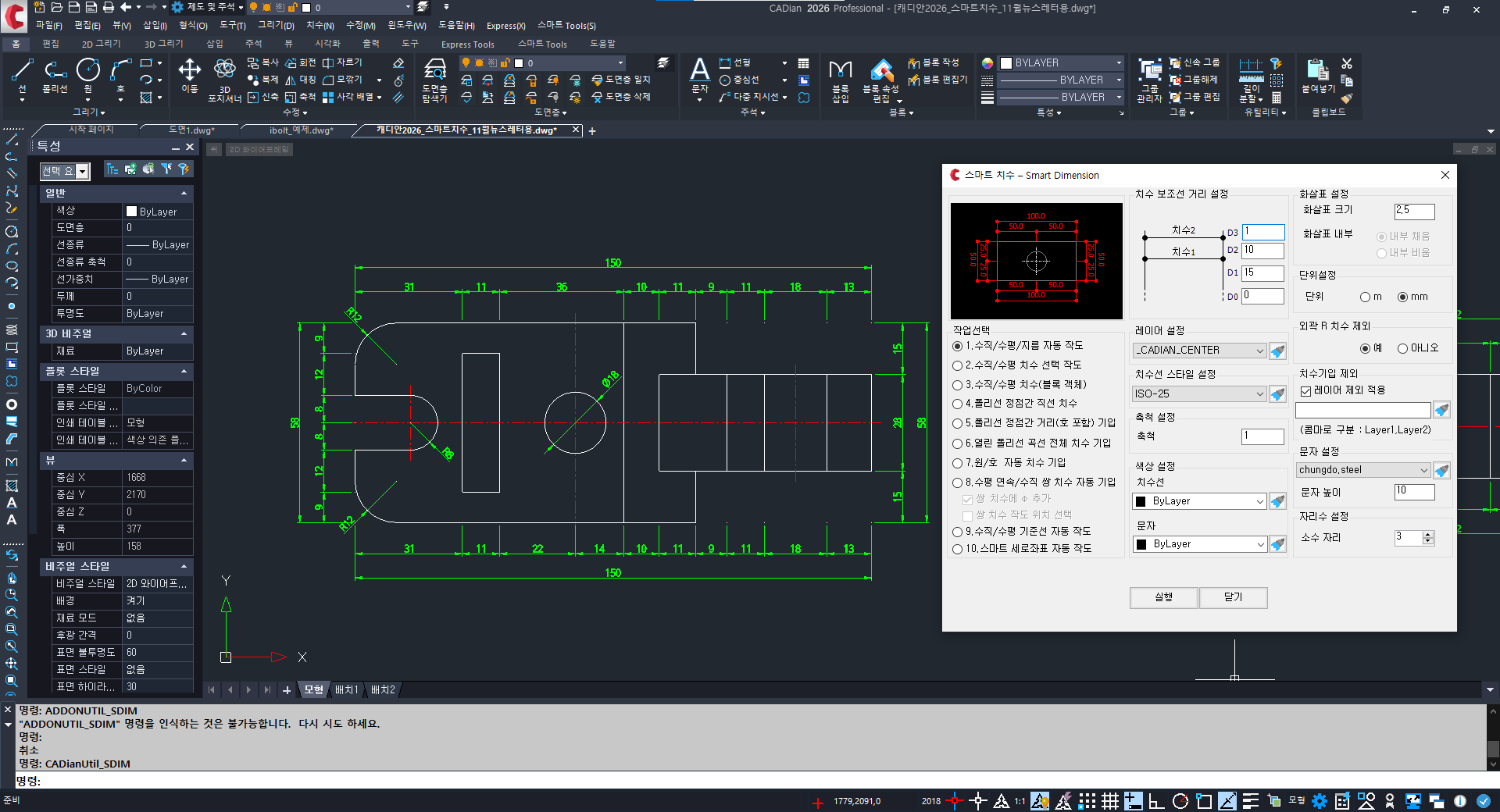This screenshot has width=1500, height=812.
Task: Open the 치수선 ByLayer color dropdown
Action: pos(1198,501)
